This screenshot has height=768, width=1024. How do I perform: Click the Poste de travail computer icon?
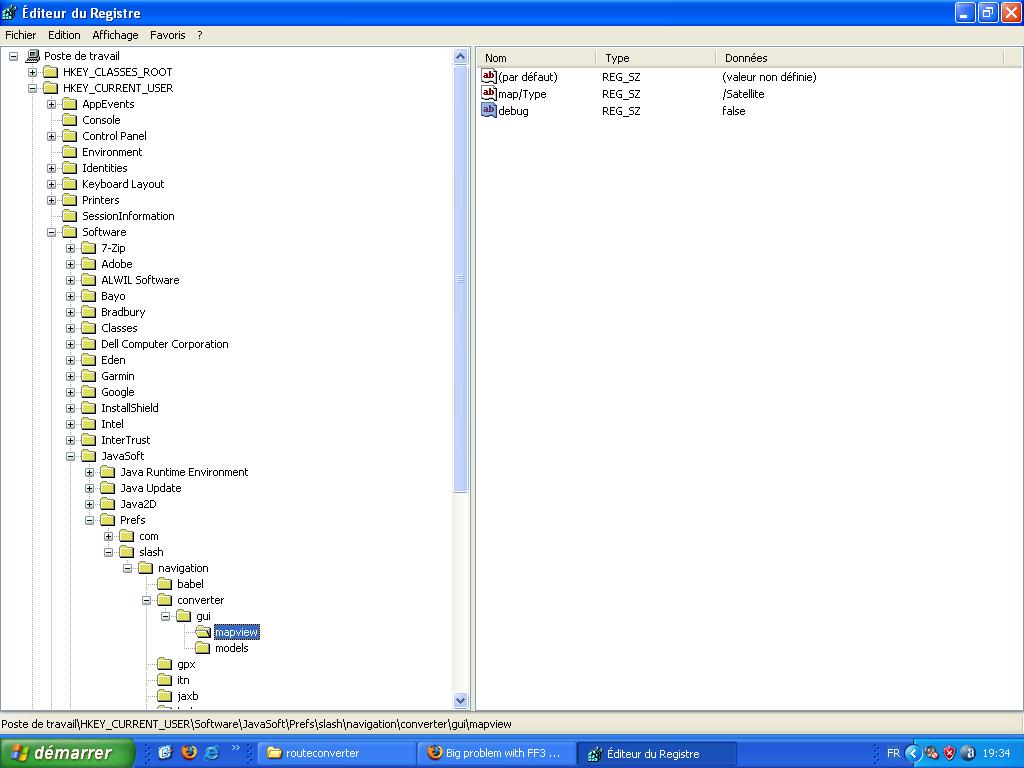[32, 56]
